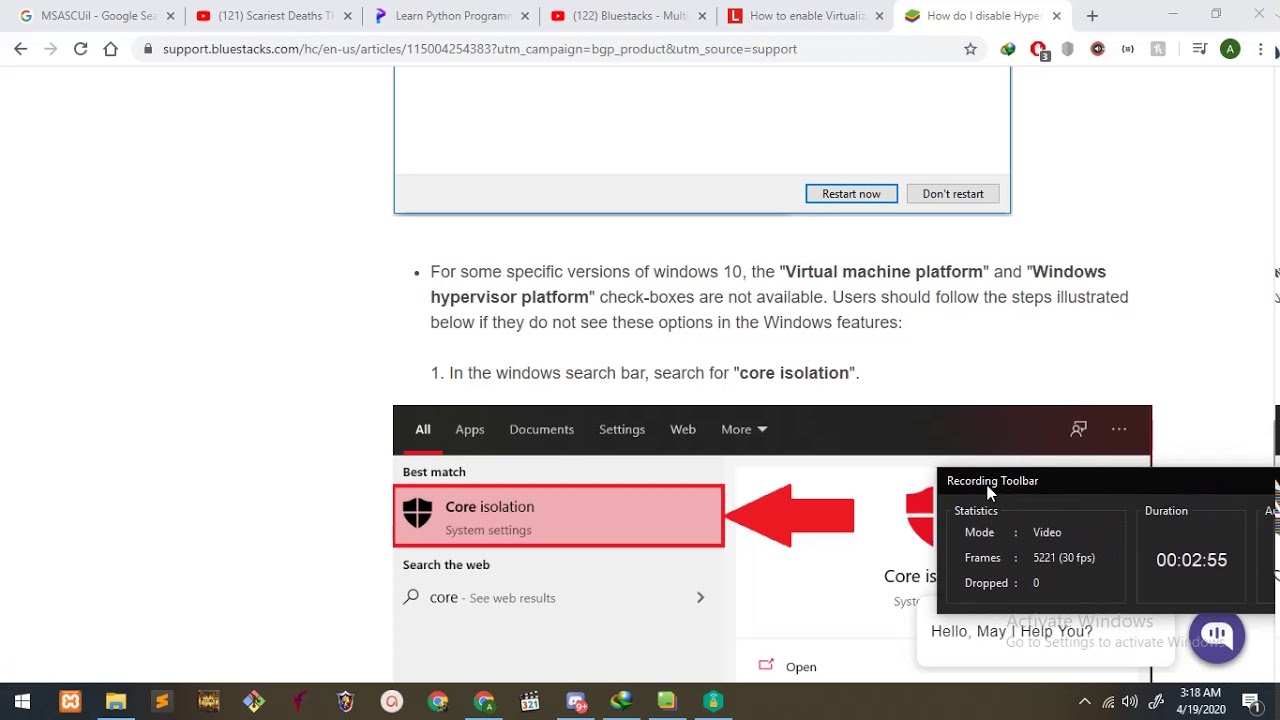Click the Open option under Core isolation

[x=790, y=667]
